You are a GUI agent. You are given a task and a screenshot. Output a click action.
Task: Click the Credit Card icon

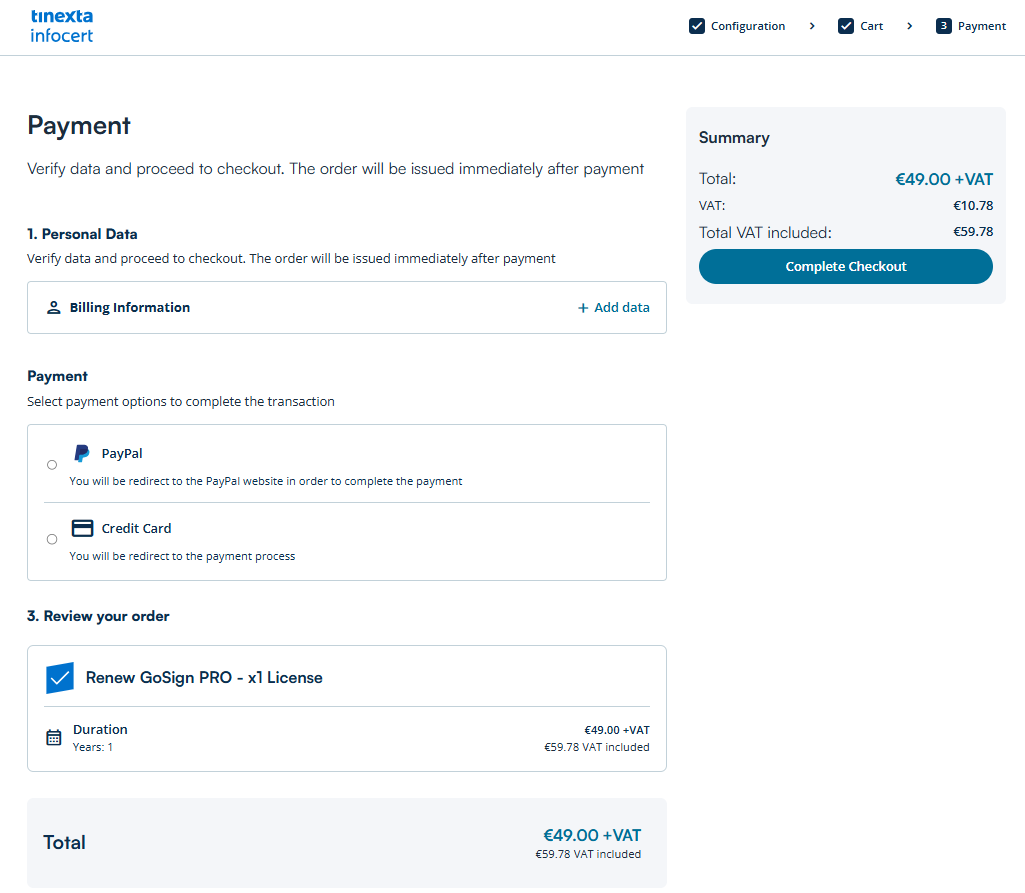82,528
